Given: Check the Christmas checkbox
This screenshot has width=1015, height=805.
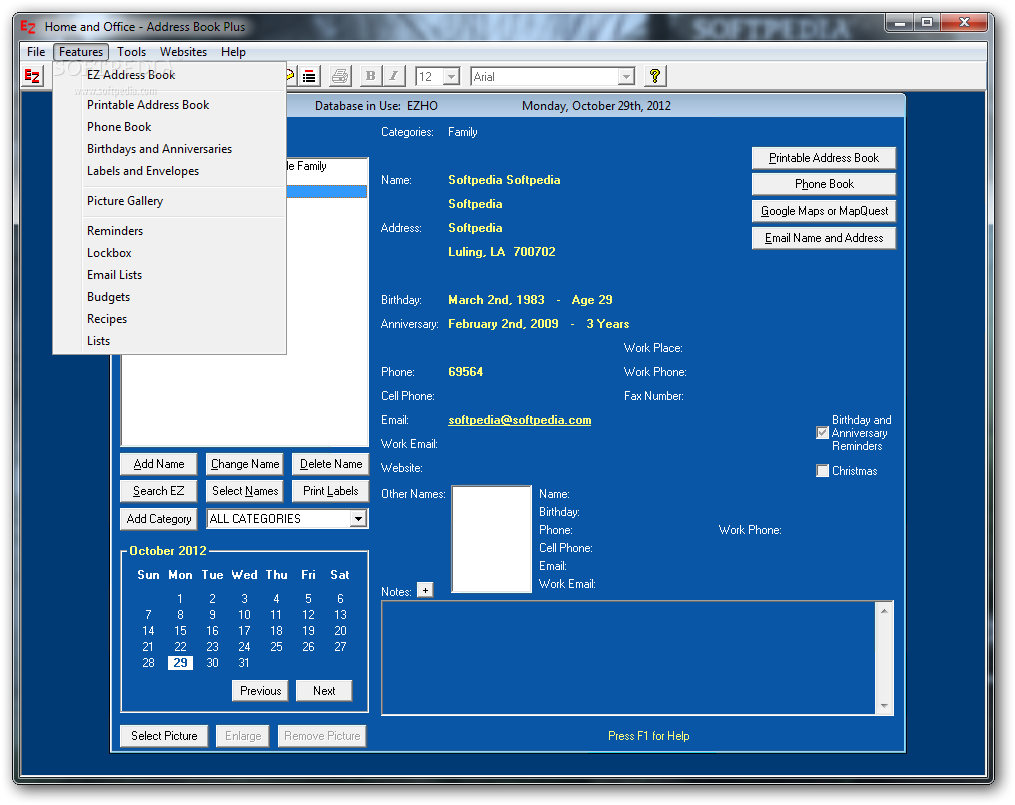Looking at the screenshot, I should [823, 471].
